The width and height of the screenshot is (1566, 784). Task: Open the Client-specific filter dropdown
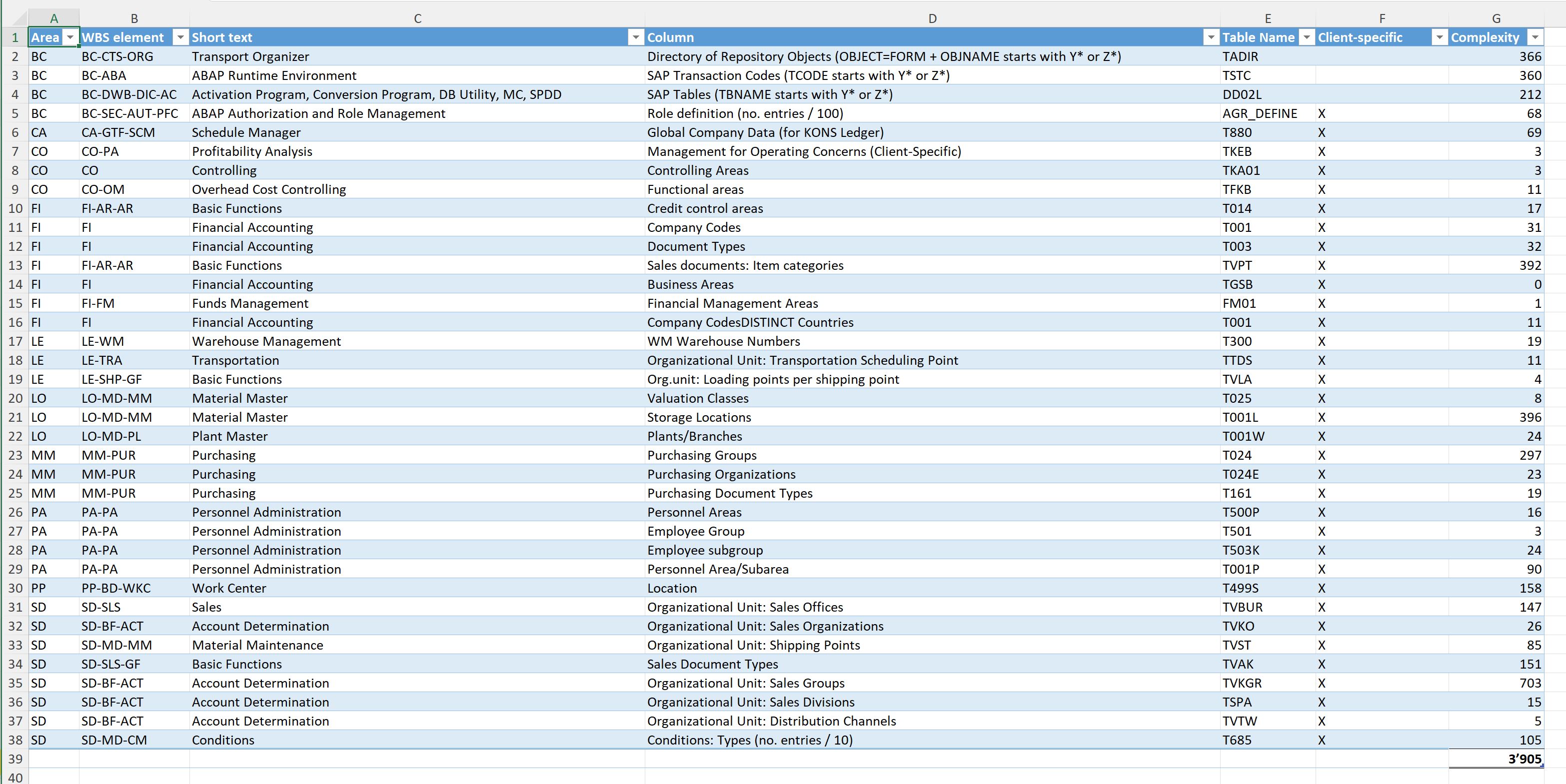point(1439,37)
